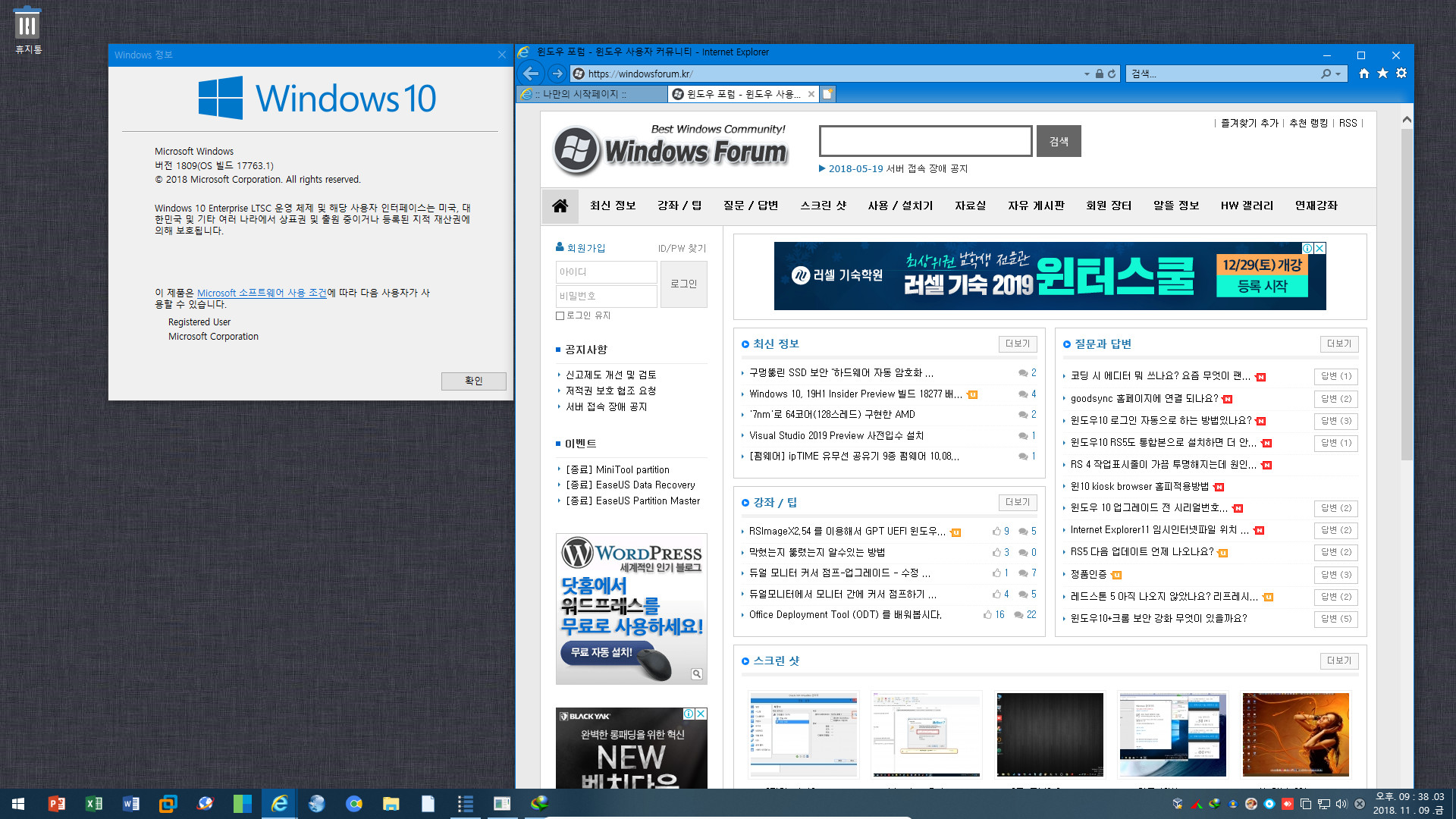Screen dimensions: 1456x819
Task: Click 더보기 in 스크린 샷 section
Action: click(x=1339, y=661)
